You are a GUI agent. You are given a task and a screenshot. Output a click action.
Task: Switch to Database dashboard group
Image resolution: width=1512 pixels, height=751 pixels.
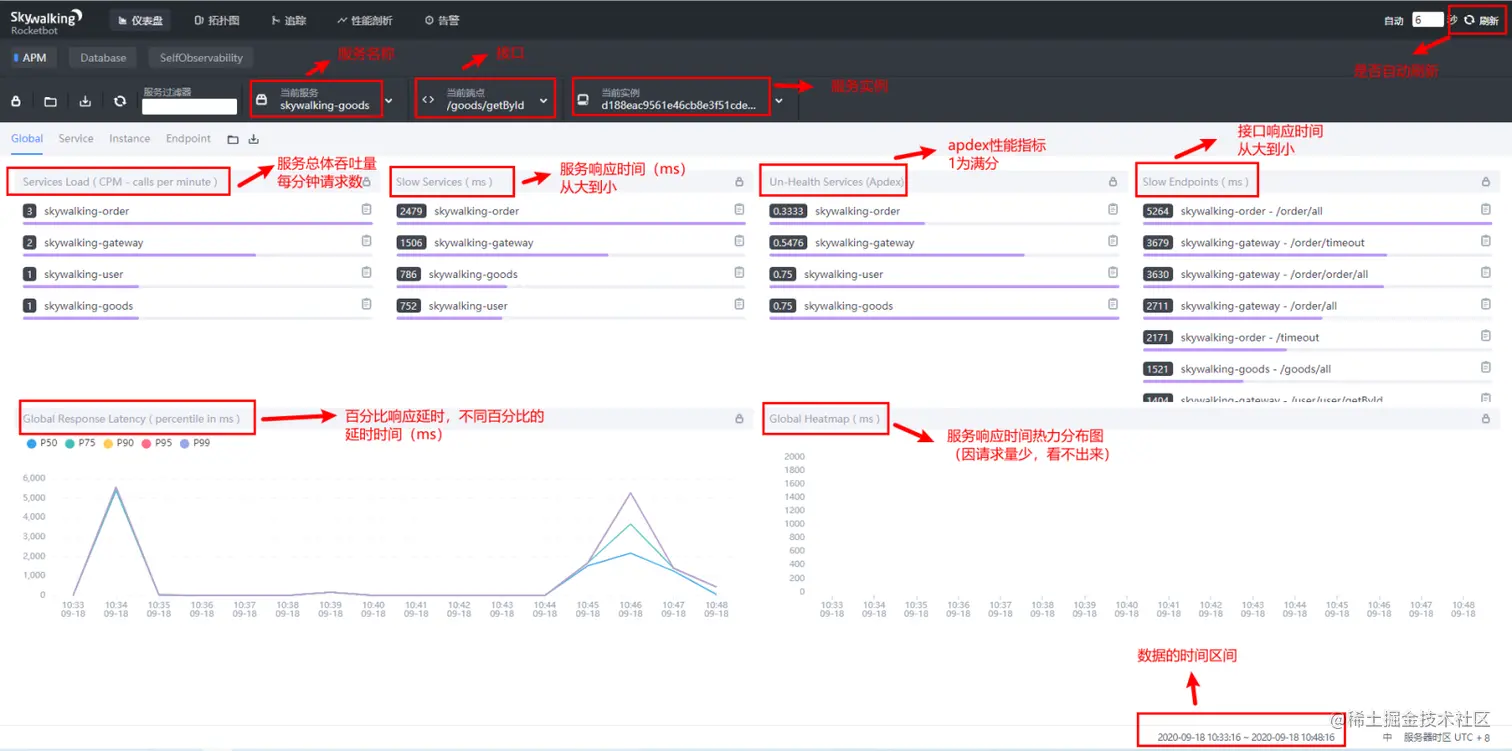[103, 58]
